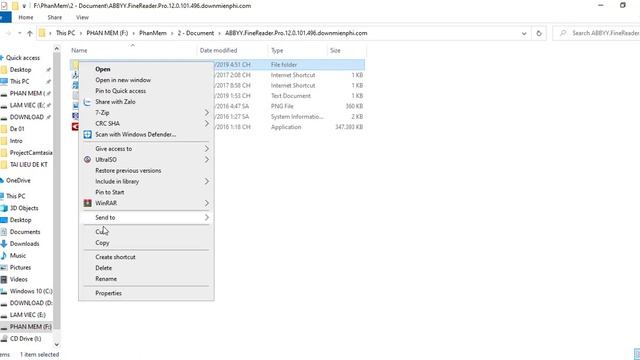Sort by Name column header
The width and height of the screenshot is (640, 360).
pos(79,51)
